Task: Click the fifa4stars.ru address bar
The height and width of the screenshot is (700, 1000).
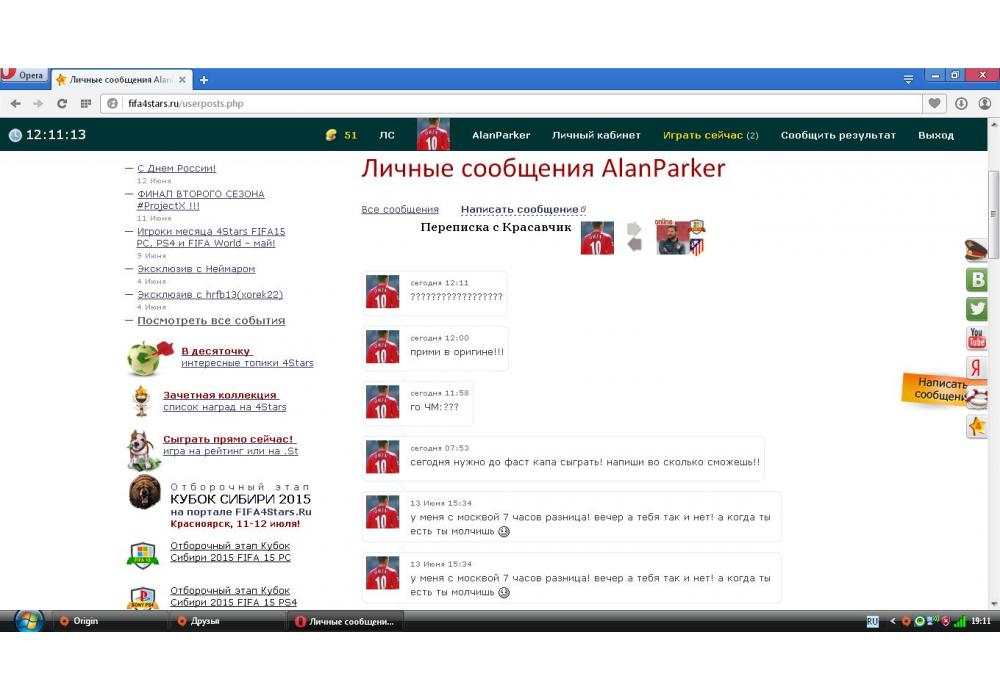Action: pyautogui.click(x=511, y=103)
